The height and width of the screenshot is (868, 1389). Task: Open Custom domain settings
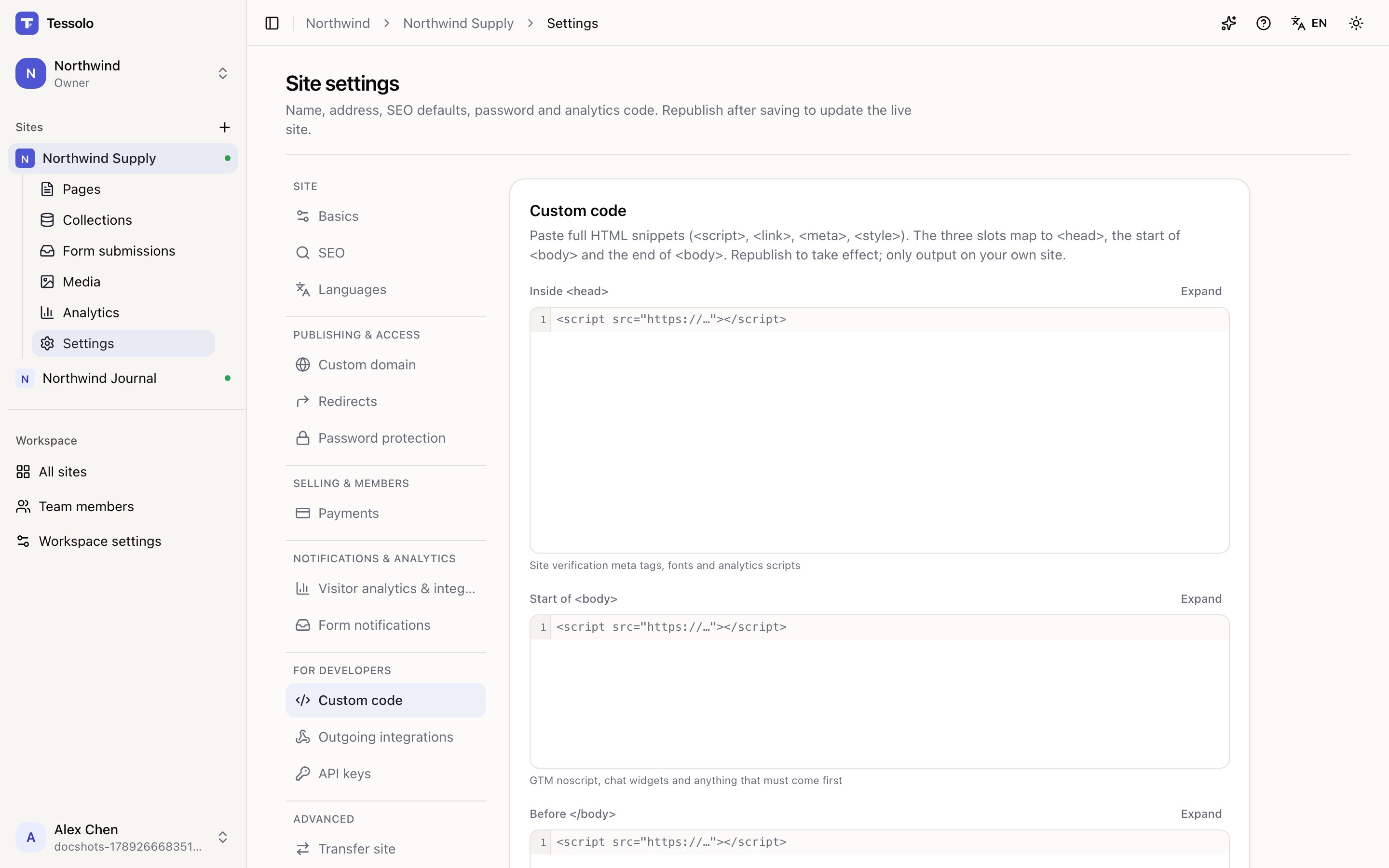(x=386, y=365)
